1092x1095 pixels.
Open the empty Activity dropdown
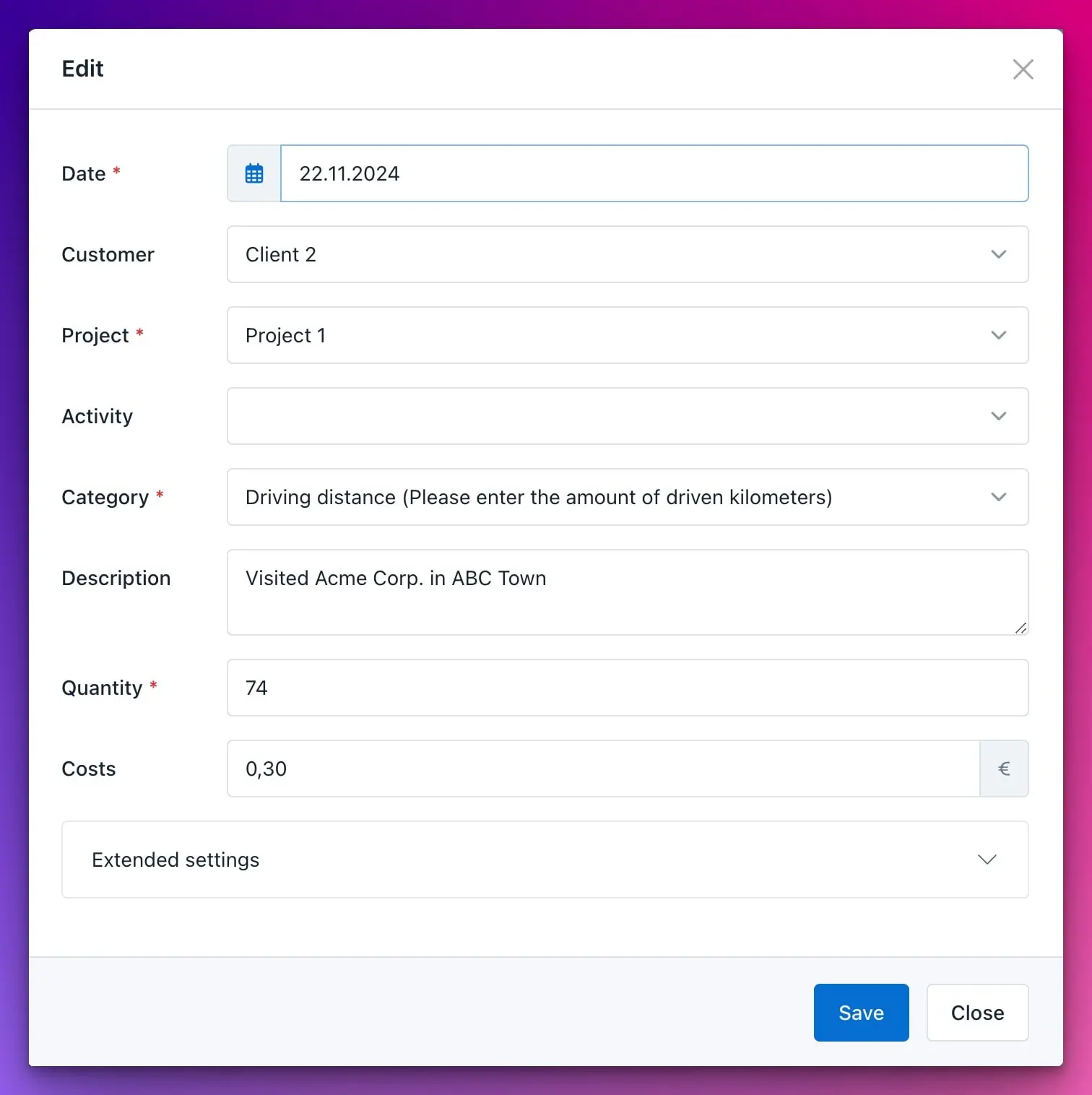(628, 416)
